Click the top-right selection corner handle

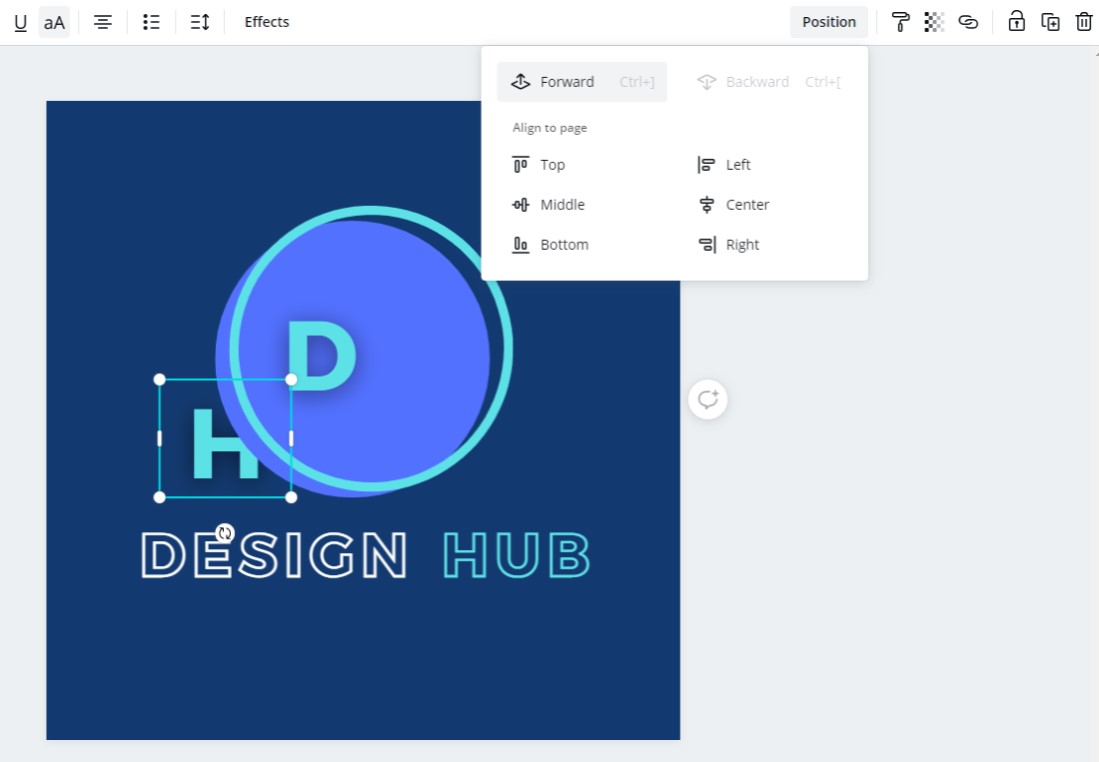tap(292, 379)
